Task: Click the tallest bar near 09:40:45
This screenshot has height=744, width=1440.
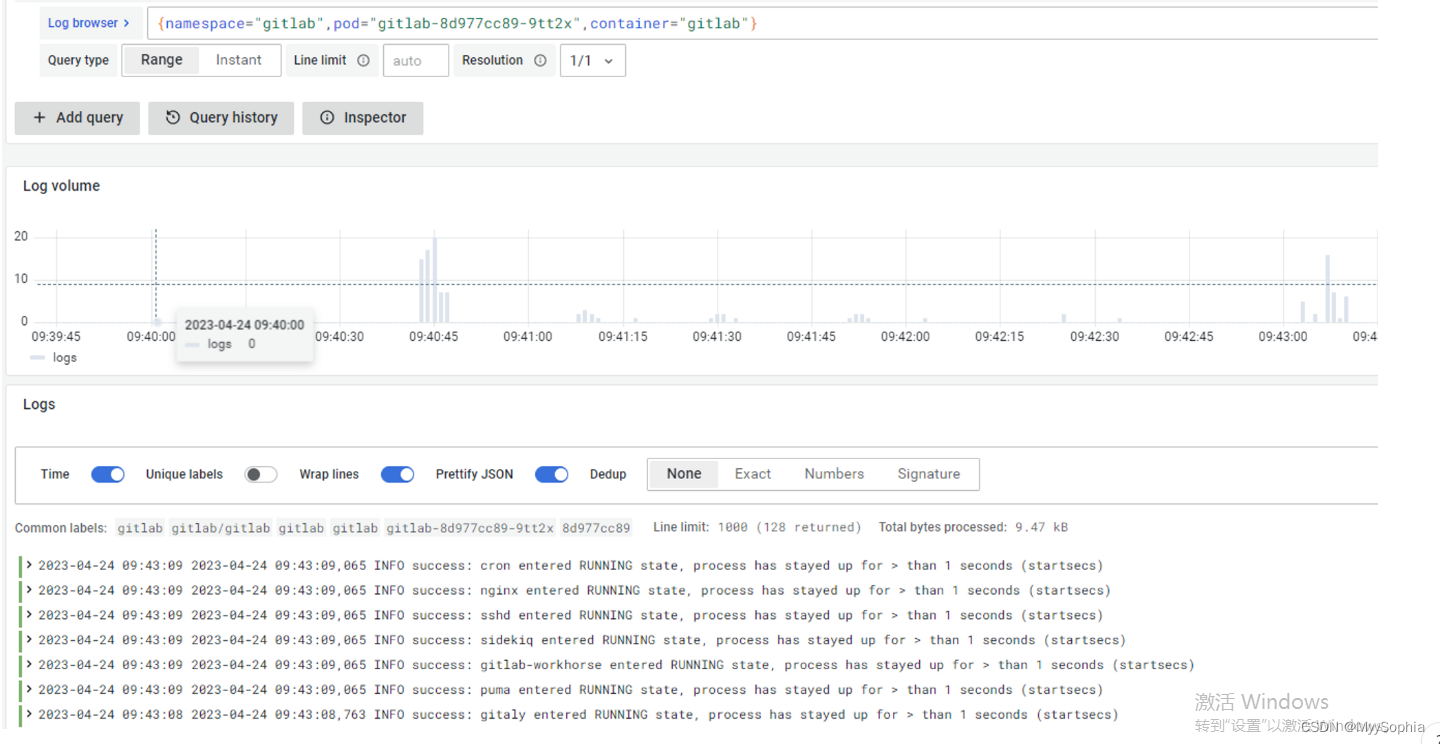Action: (434, 279)
